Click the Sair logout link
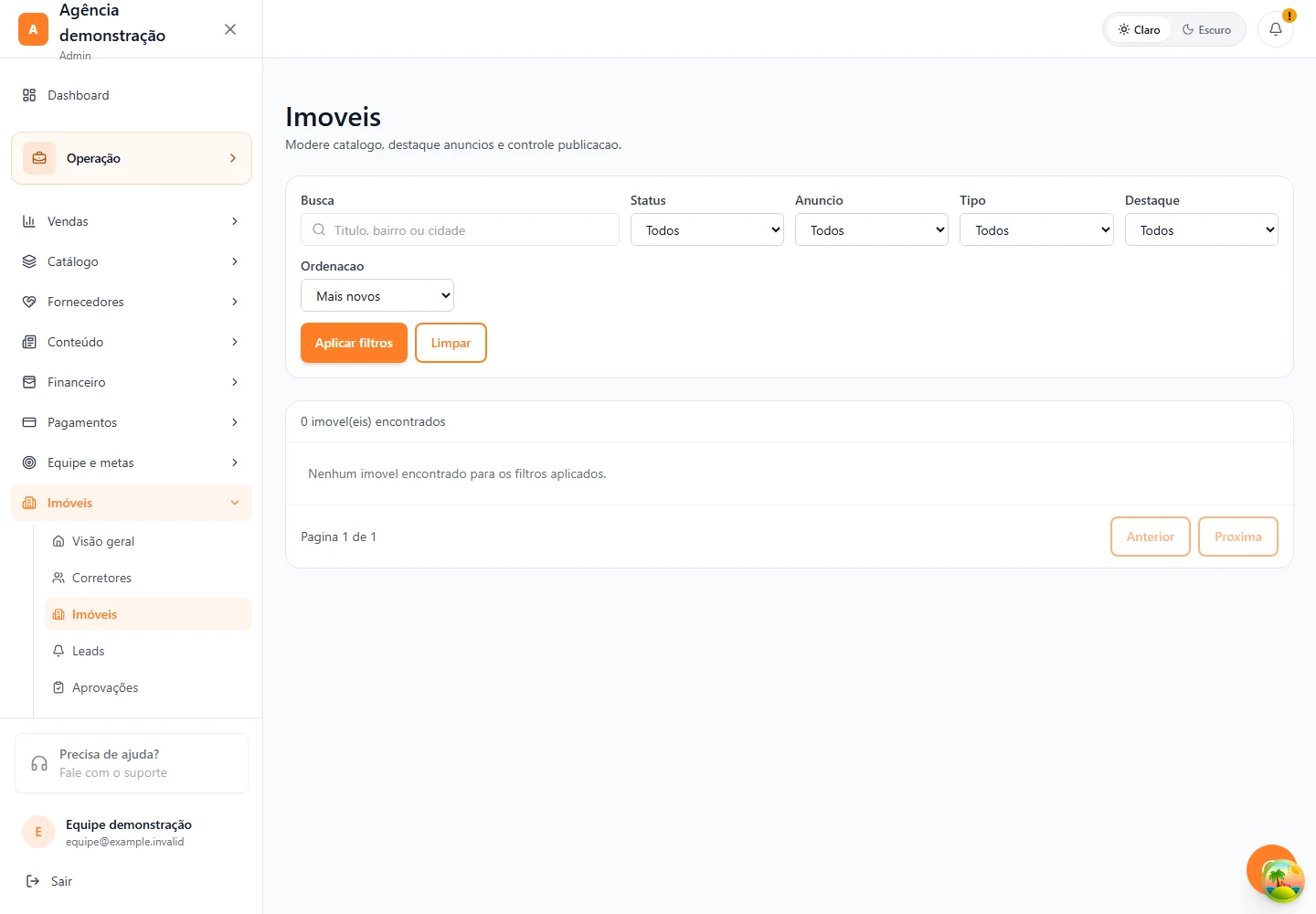Screen dimensions: 1316x914 (61, 881)
